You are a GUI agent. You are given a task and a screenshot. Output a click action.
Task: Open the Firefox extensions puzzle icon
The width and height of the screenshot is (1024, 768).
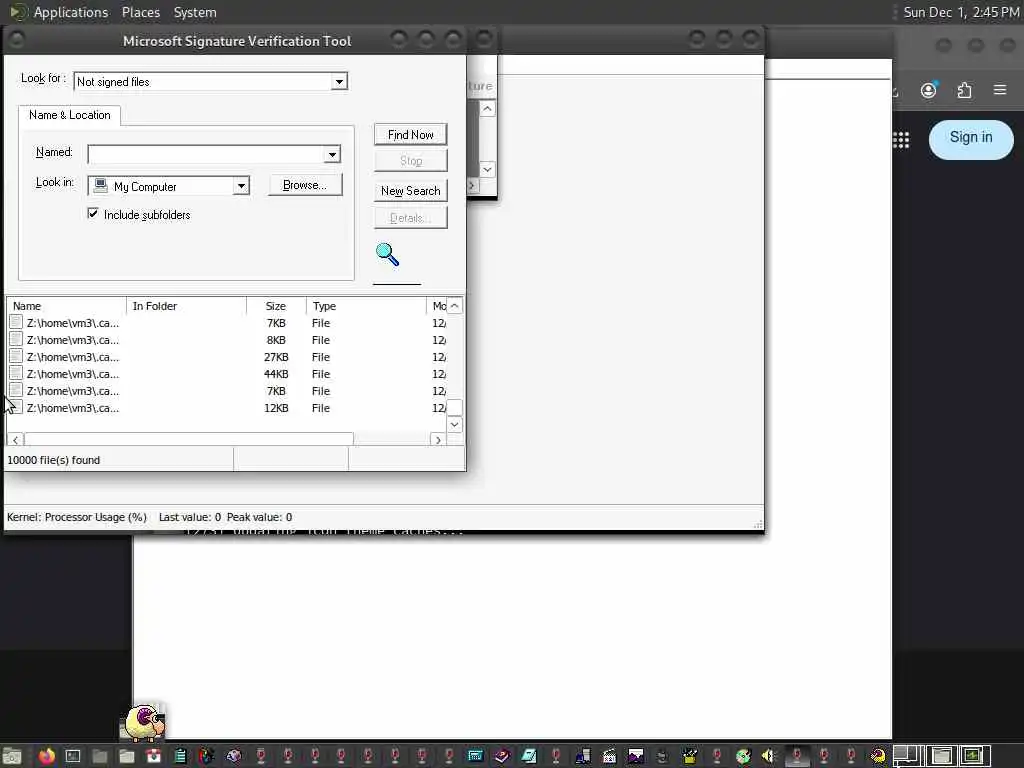[x=965, y=90]
